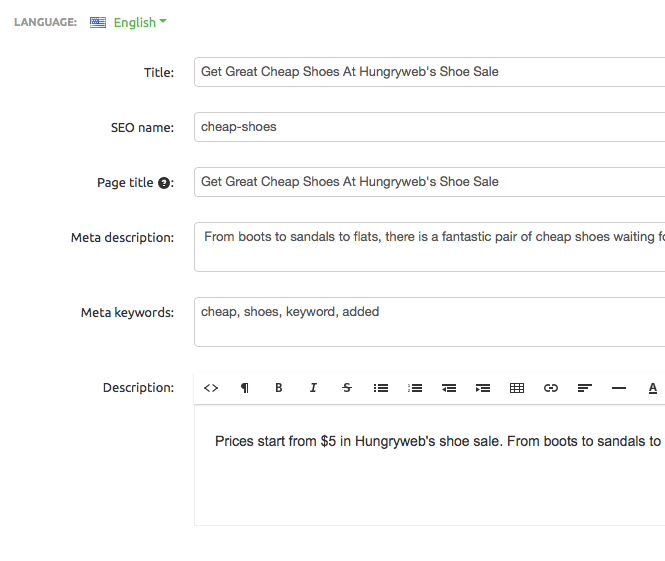Apply bold formatting in Description editor

(x=279, y=388)
